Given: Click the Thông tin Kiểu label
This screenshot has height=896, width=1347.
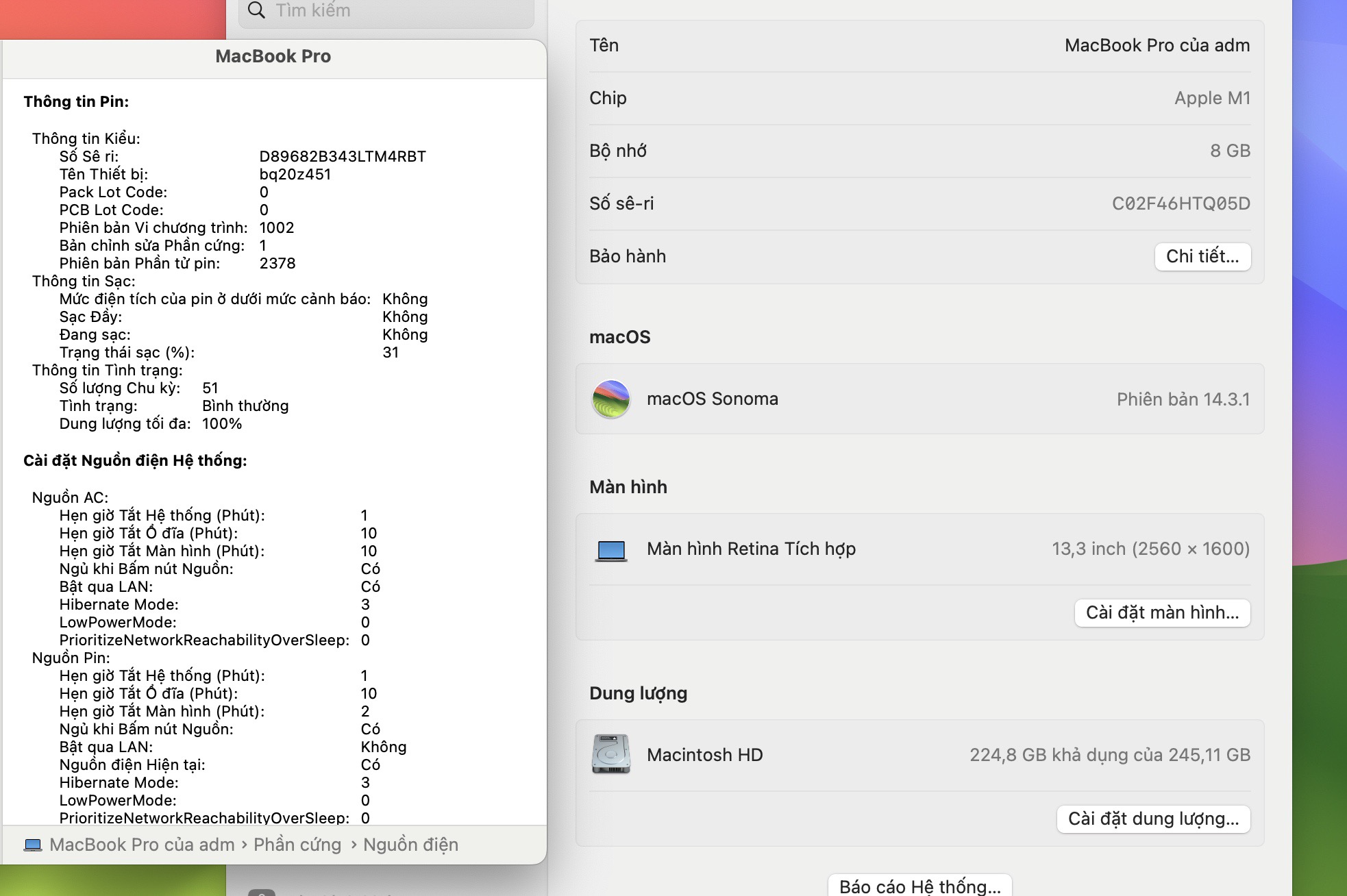Looking at the screenshot, I should 86,138.
